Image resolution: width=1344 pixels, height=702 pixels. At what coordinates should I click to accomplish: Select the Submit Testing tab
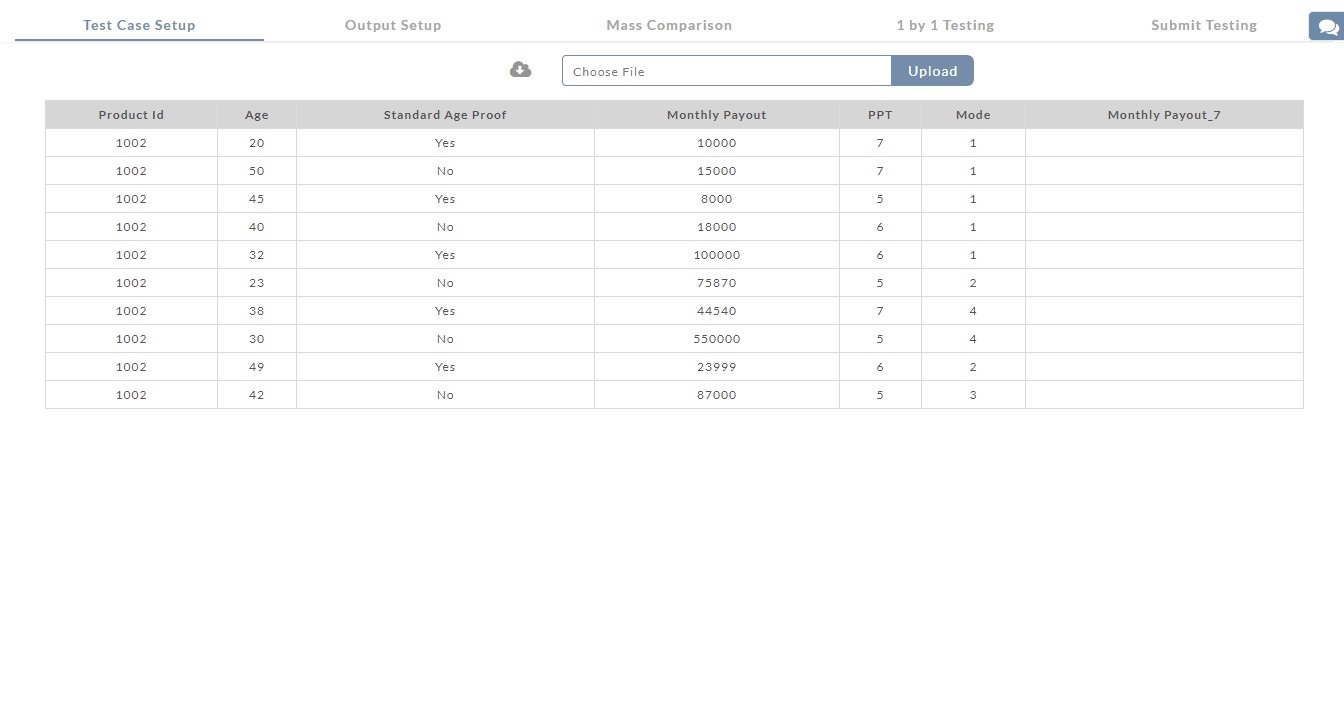[1204, 25]
